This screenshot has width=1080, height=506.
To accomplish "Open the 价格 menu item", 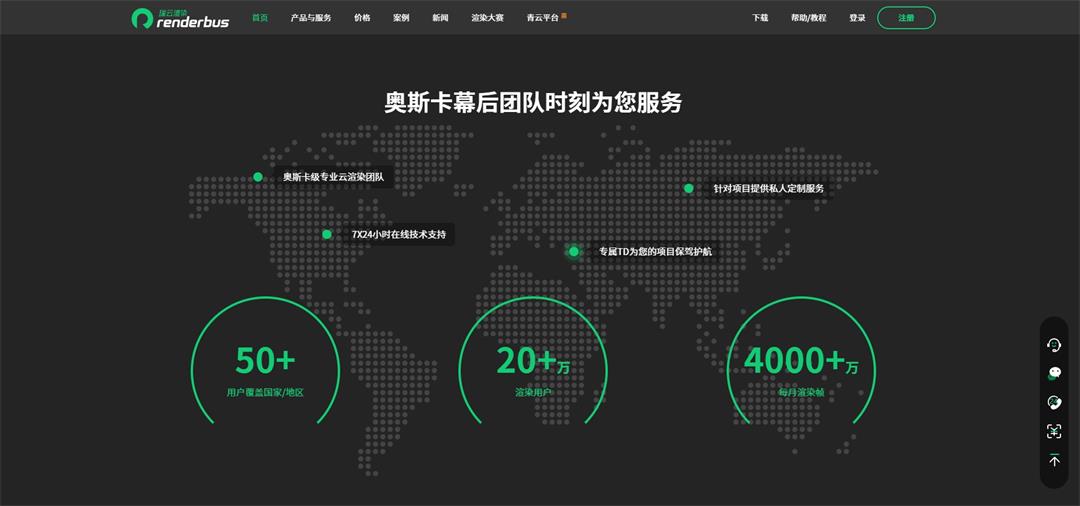I will [x=362, y=18].
